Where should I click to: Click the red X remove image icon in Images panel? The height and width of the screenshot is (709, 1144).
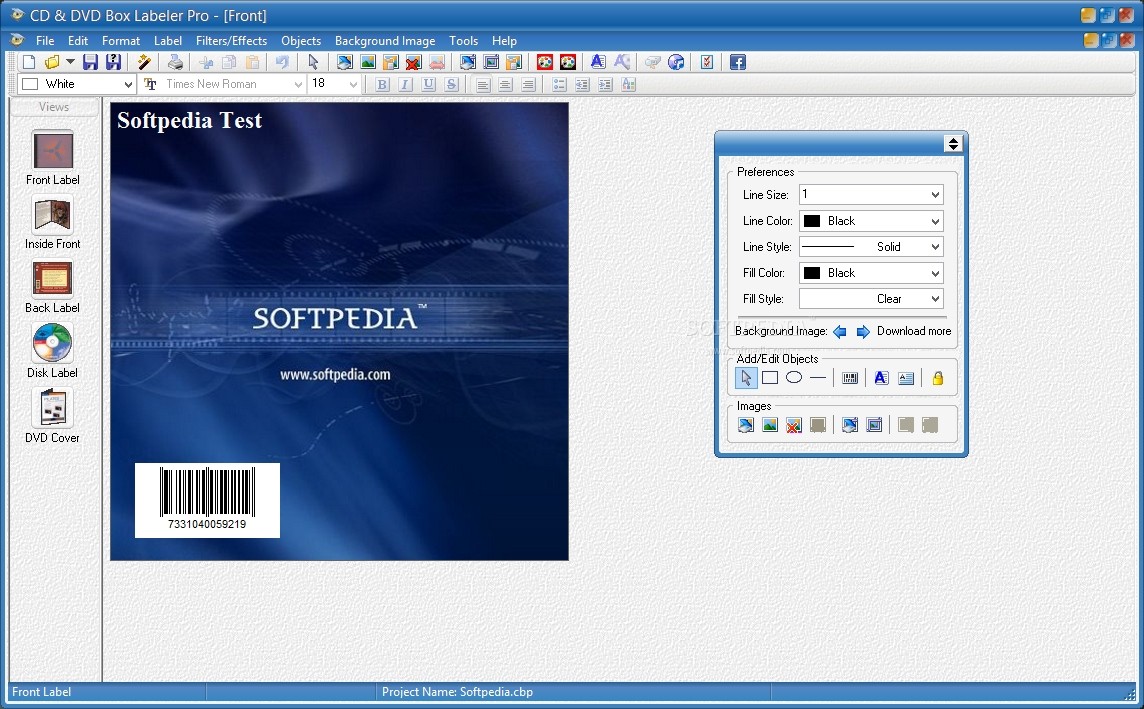click(x=794, y=425)
